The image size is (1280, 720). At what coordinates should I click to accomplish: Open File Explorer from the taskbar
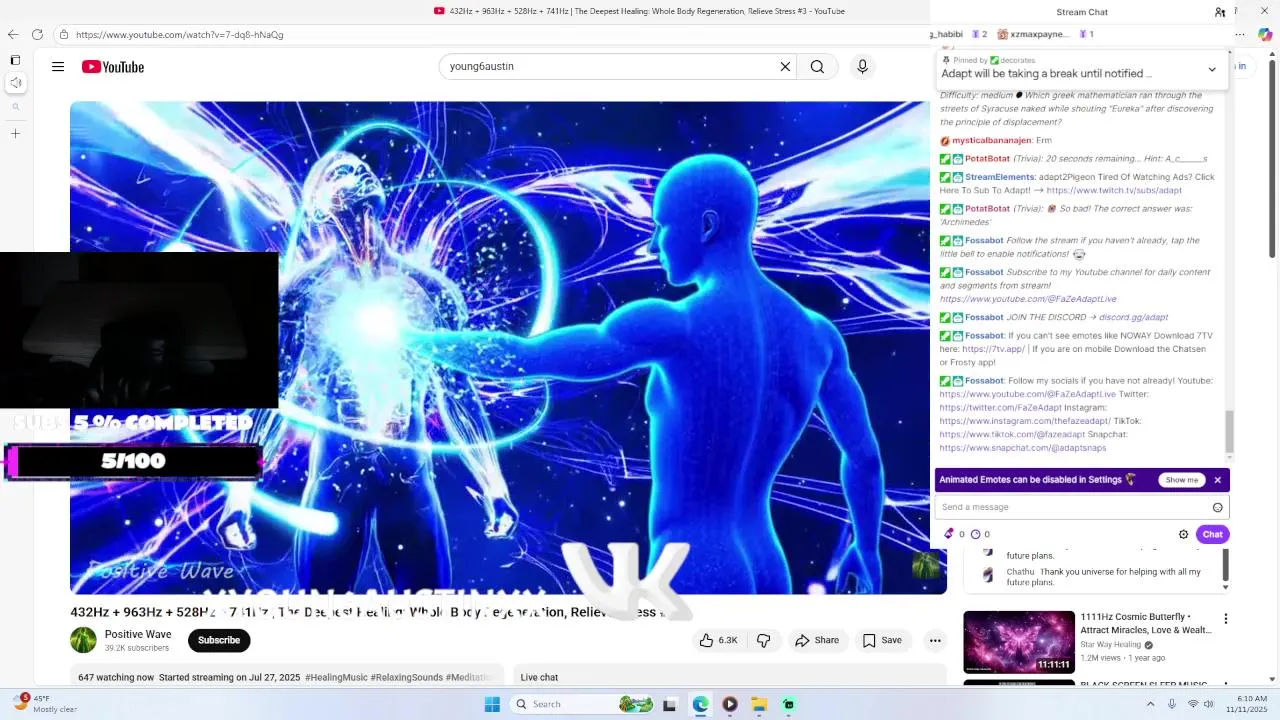point(759,704)
